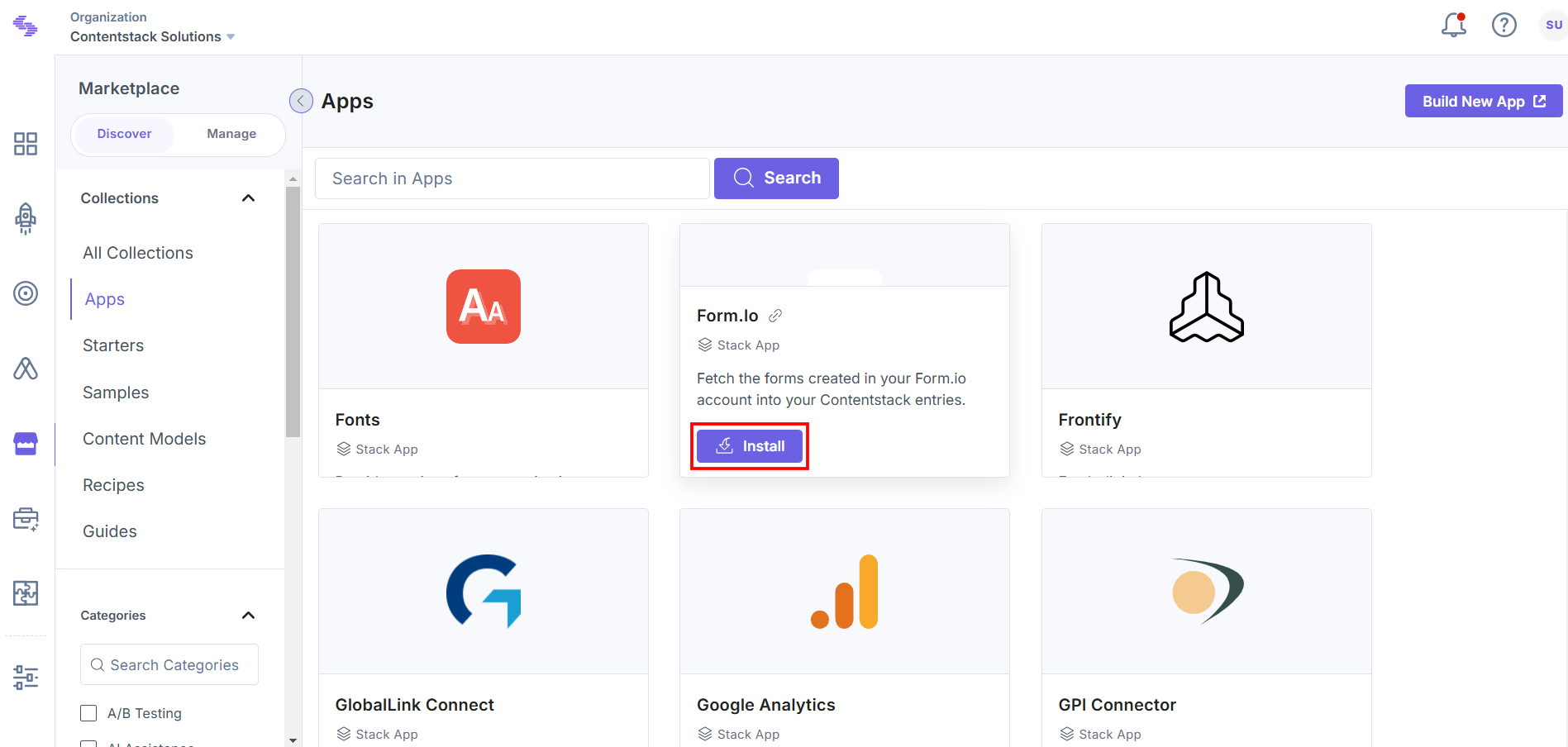Viewport: 1568px width, 747px height.
Task: Open the settings sliders icon in sidebar
Action: [26, 678]
